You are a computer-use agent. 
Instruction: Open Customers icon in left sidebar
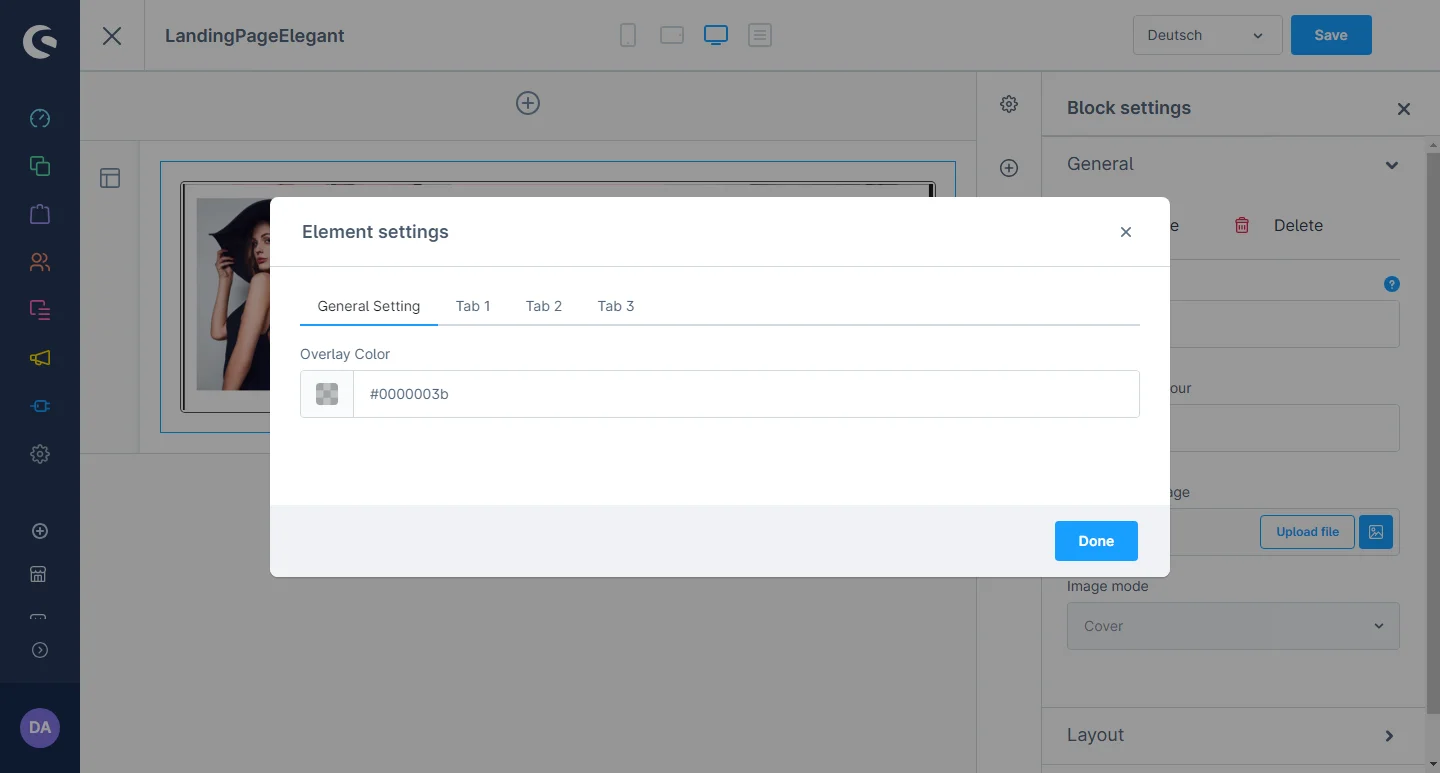40,262
